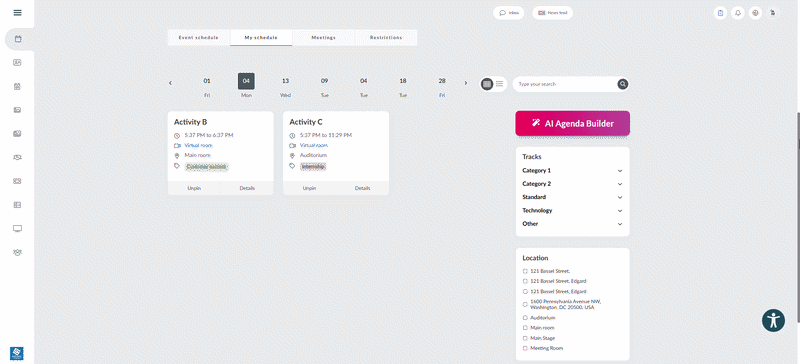Select date 13 Wed
This screenshot has height=364, width=800.
[285, 87]
